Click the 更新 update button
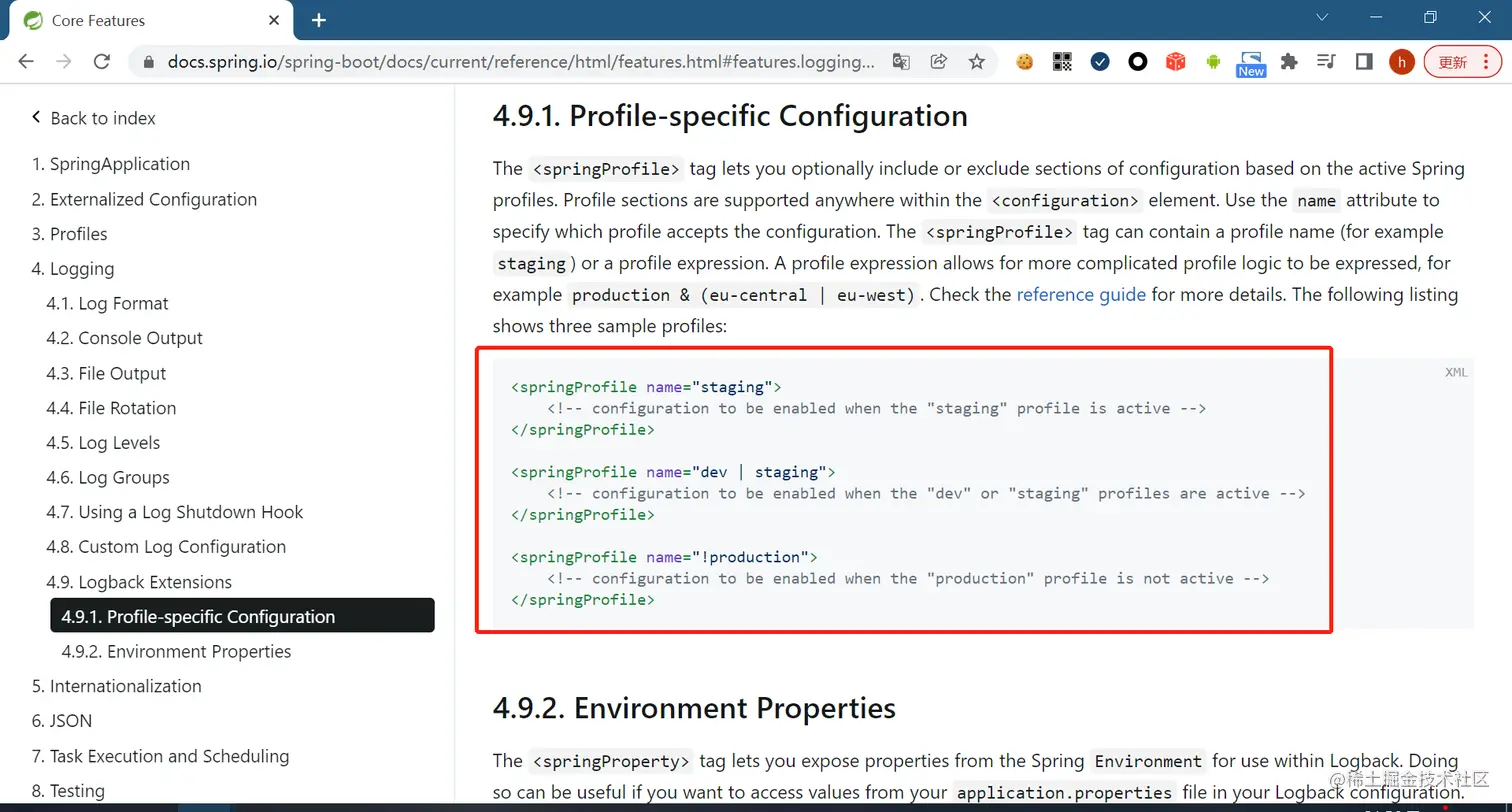The height and width of the screenshot is (812, 1512). 1462,62
